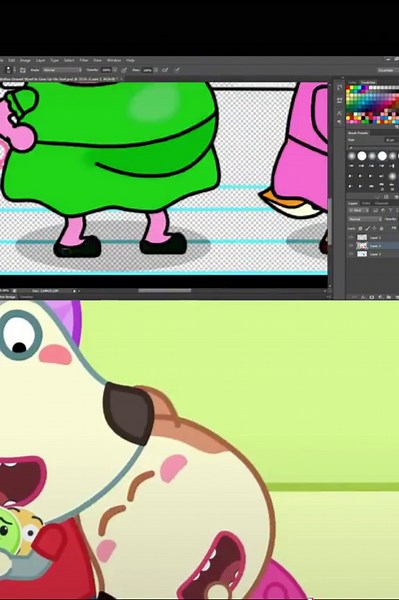Toggle lock transparent pixels

coord(360,228)
